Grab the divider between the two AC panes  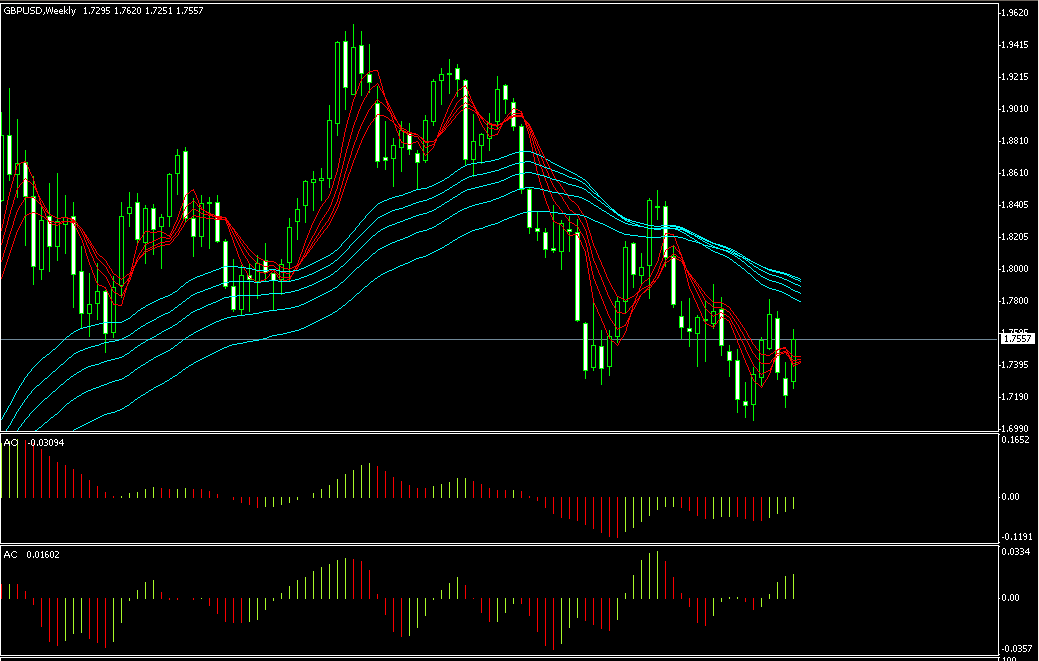500,545
